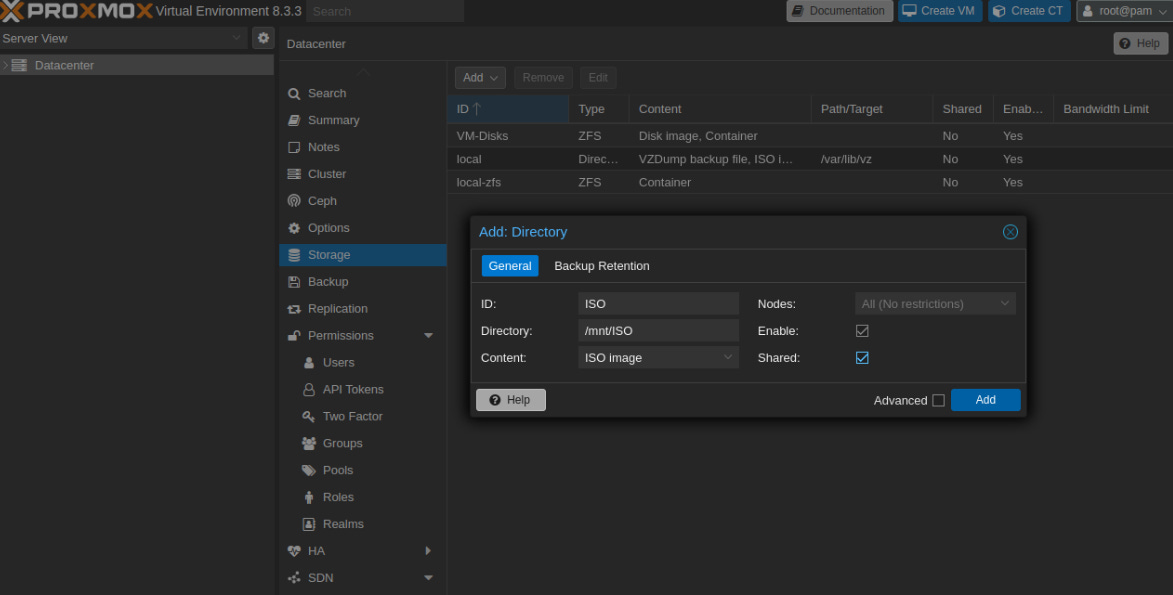The height and width of the screenshot is (595, 1173).
Task: Select Storage in the Datacenter menu
Action: pyautogui.click(x=363, y=255)
